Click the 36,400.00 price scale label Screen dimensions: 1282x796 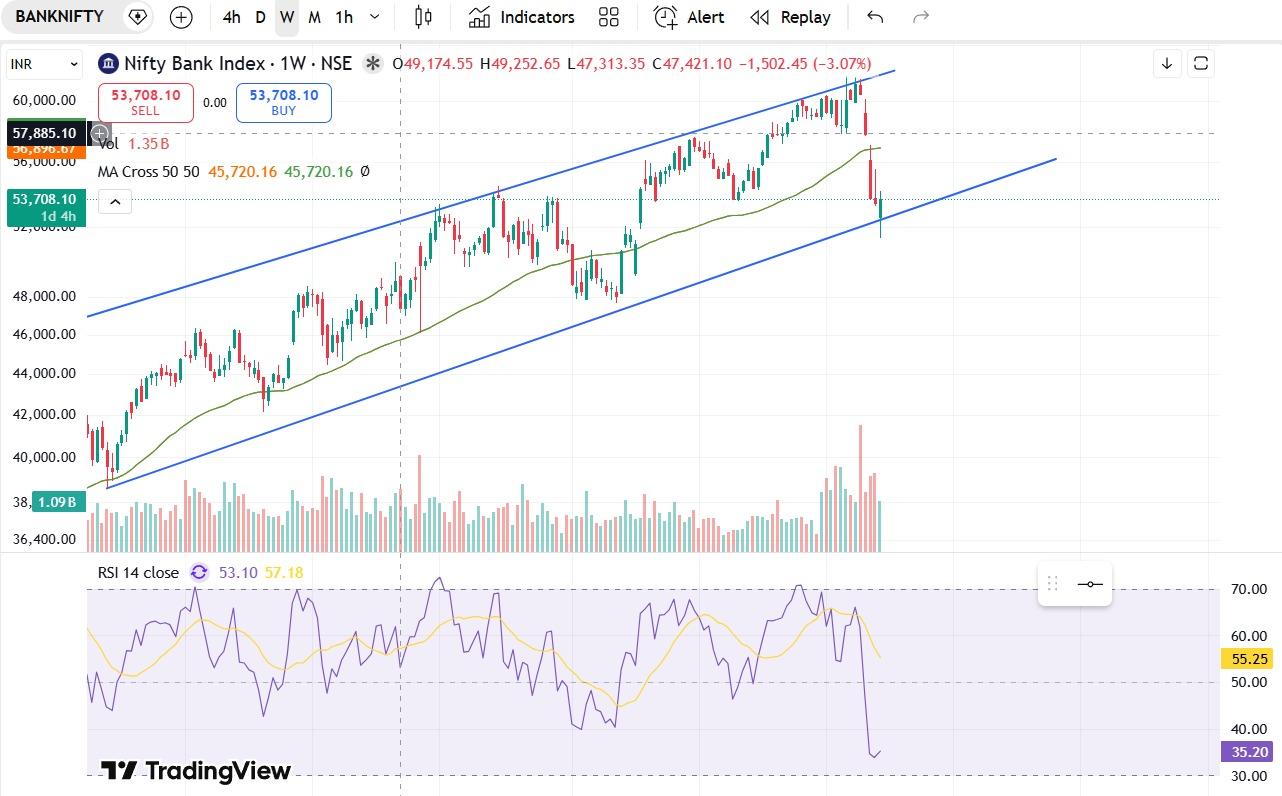click(x=44, y=539)
